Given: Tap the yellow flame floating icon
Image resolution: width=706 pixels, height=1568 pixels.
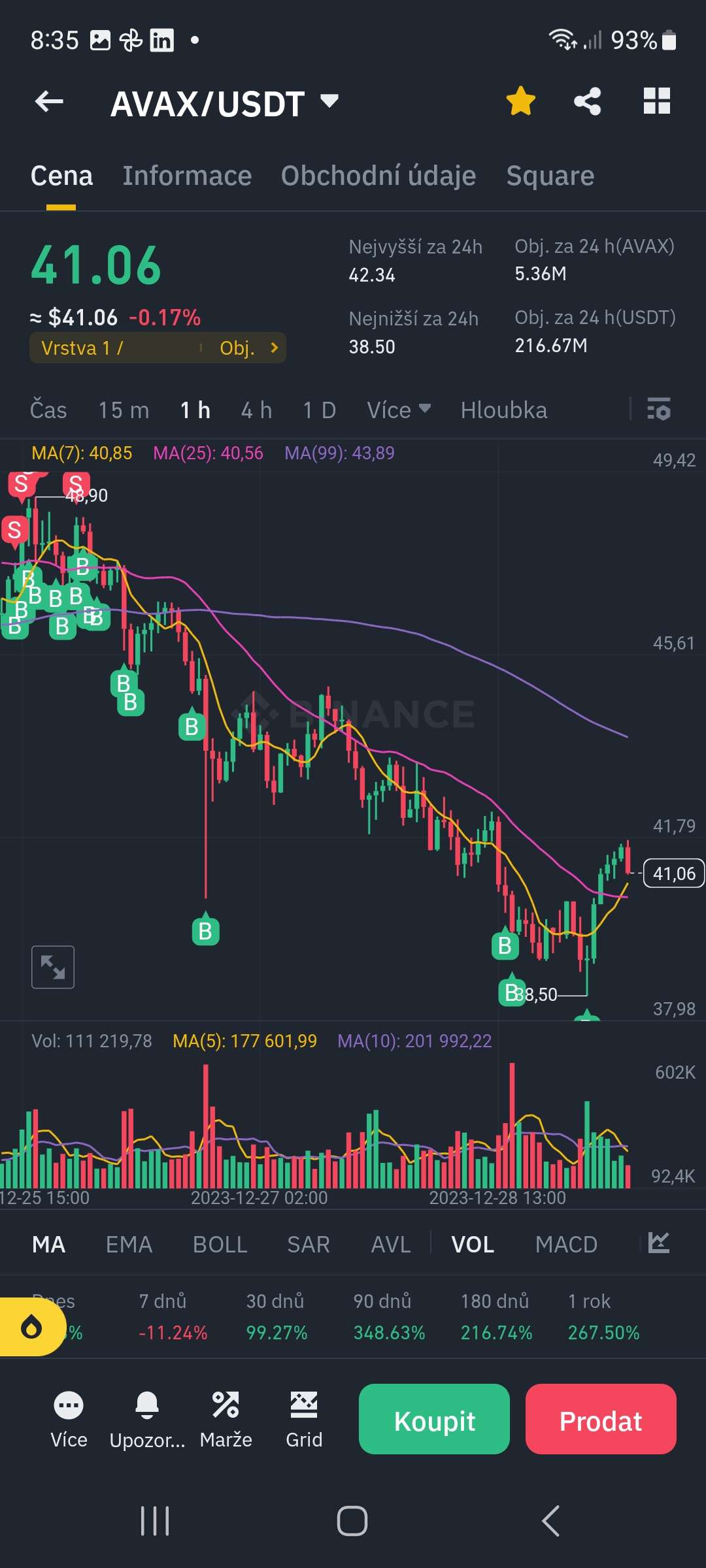Looking at the screenshot, I should tap(31, 1327).
